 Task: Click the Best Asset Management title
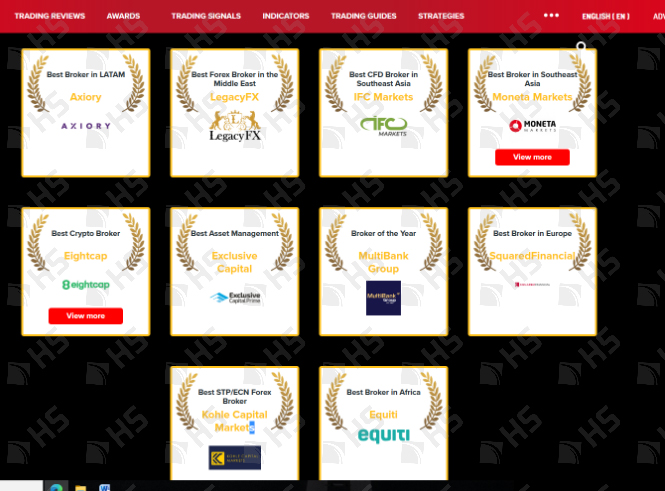click(235, 234)
